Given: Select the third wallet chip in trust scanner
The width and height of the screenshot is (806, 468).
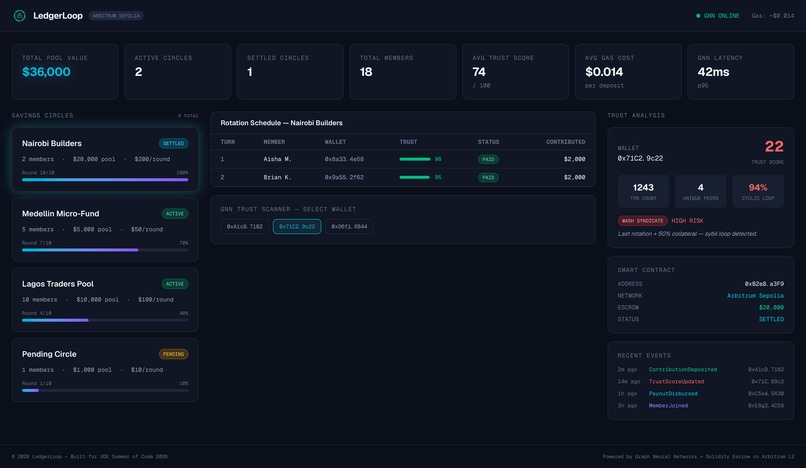Looking at the screenshot, I should (349, 226).
